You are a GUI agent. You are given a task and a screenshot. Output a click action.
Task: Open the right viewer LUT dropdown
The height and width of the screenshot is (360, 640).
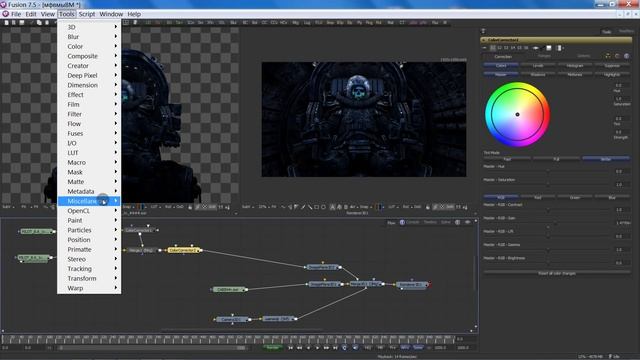tap(393, 207)
